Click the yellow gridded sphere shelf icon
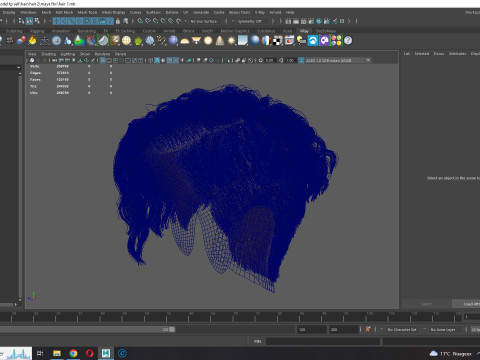This screenshot has width=480, height=360. (126, 41)
